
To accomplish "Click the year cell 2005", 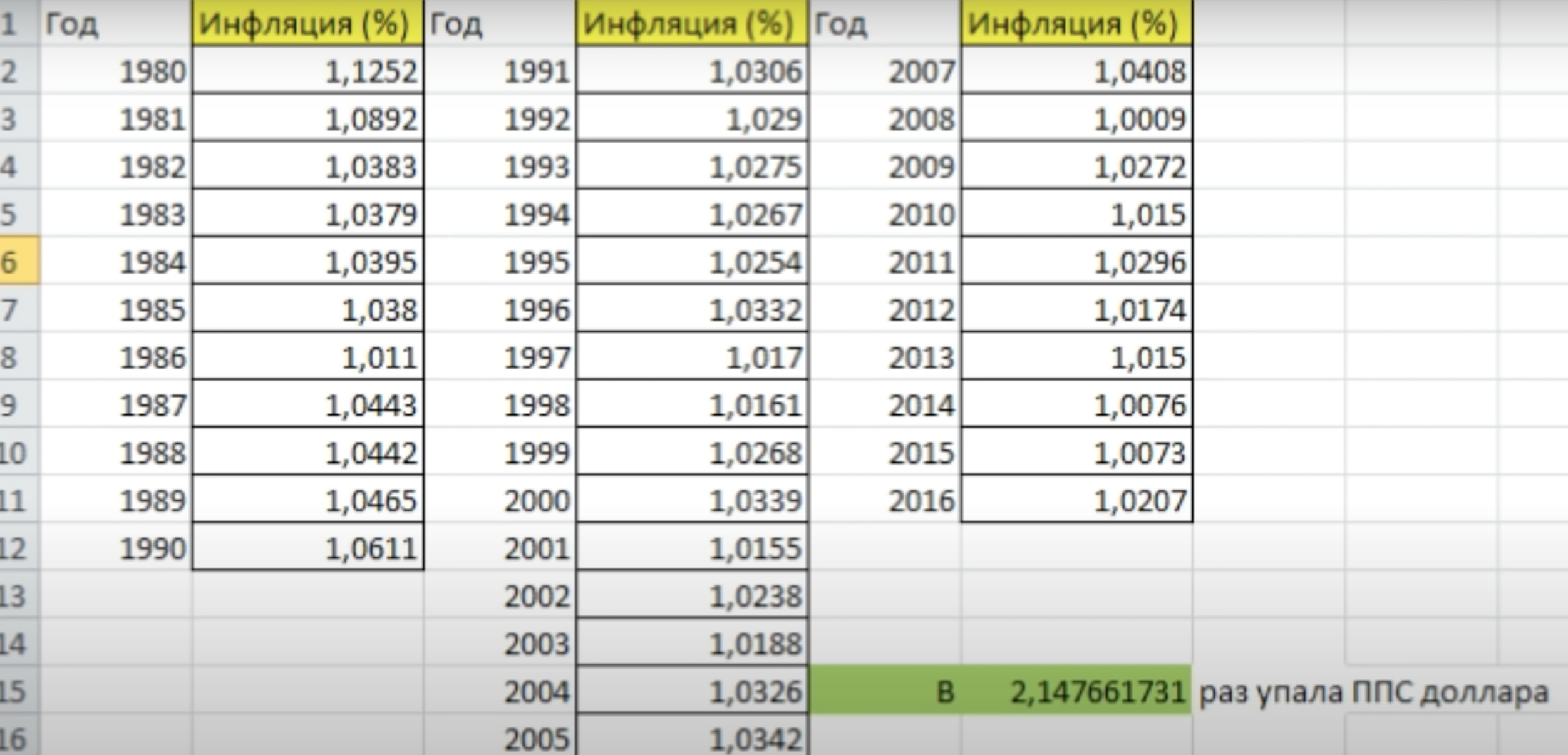I will [500, 735].
